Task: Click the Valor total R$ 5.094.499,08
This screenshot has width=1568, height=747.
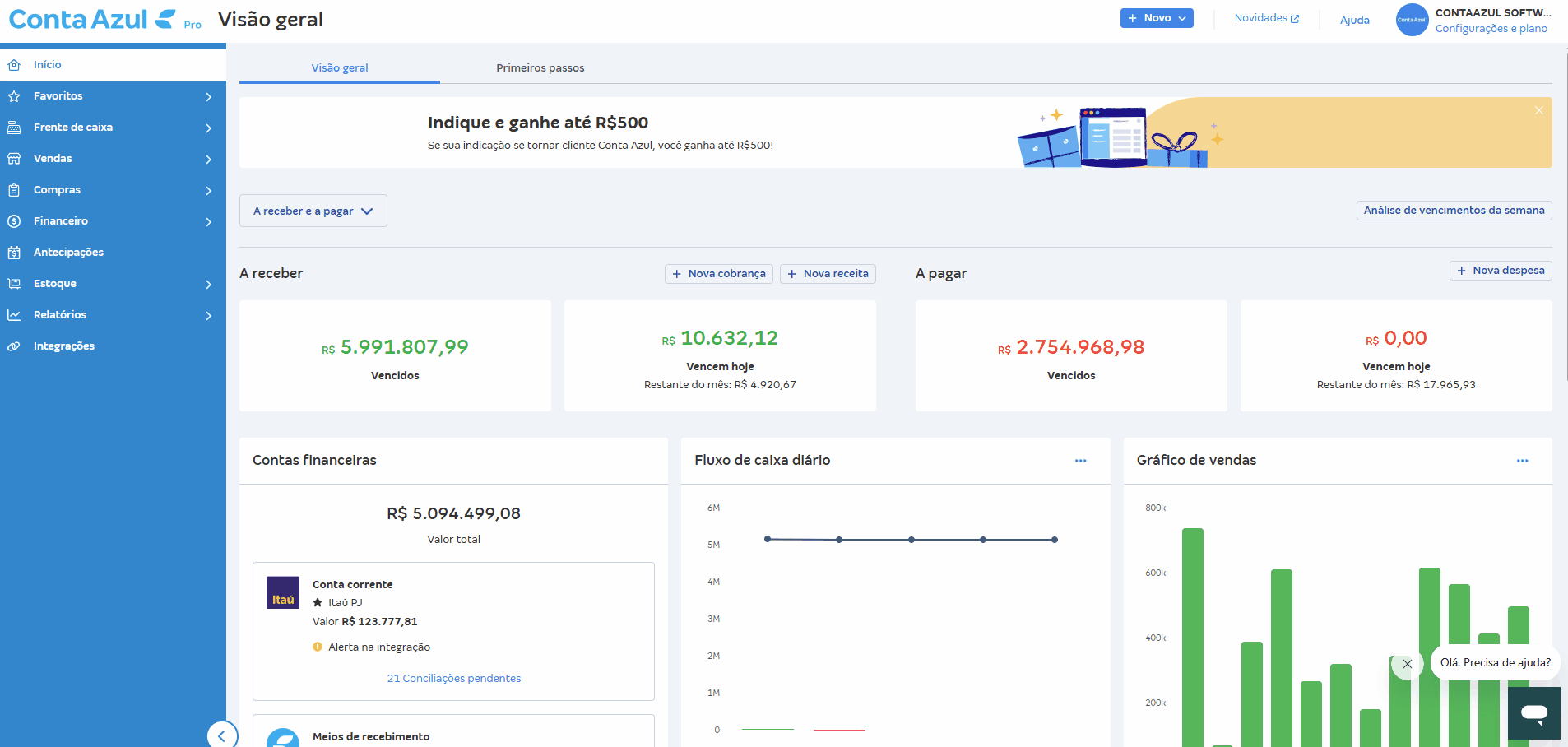Action: [x=453, y=513]
